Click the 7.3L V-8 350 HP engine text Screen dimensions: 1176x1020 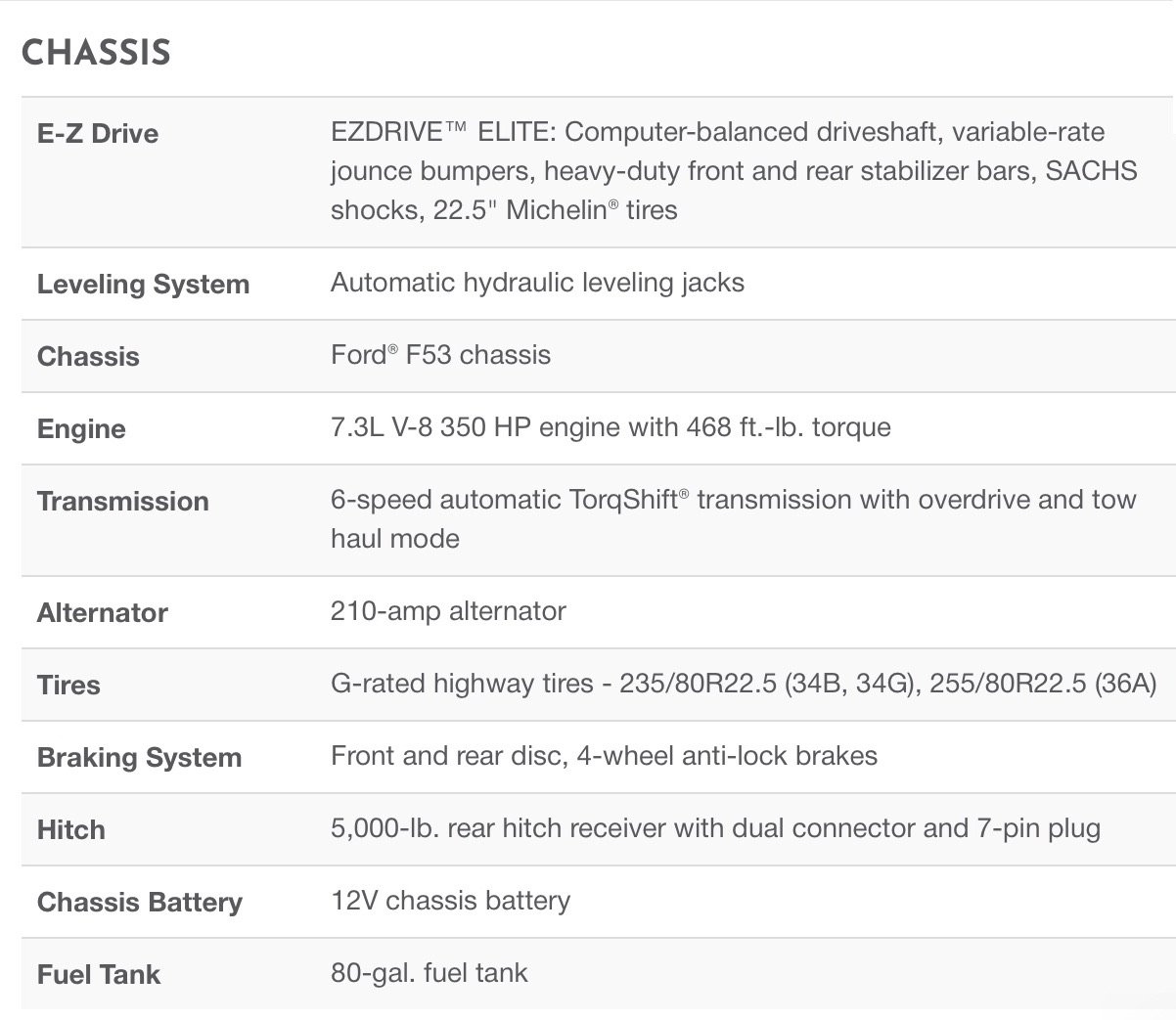click(611, 427)
